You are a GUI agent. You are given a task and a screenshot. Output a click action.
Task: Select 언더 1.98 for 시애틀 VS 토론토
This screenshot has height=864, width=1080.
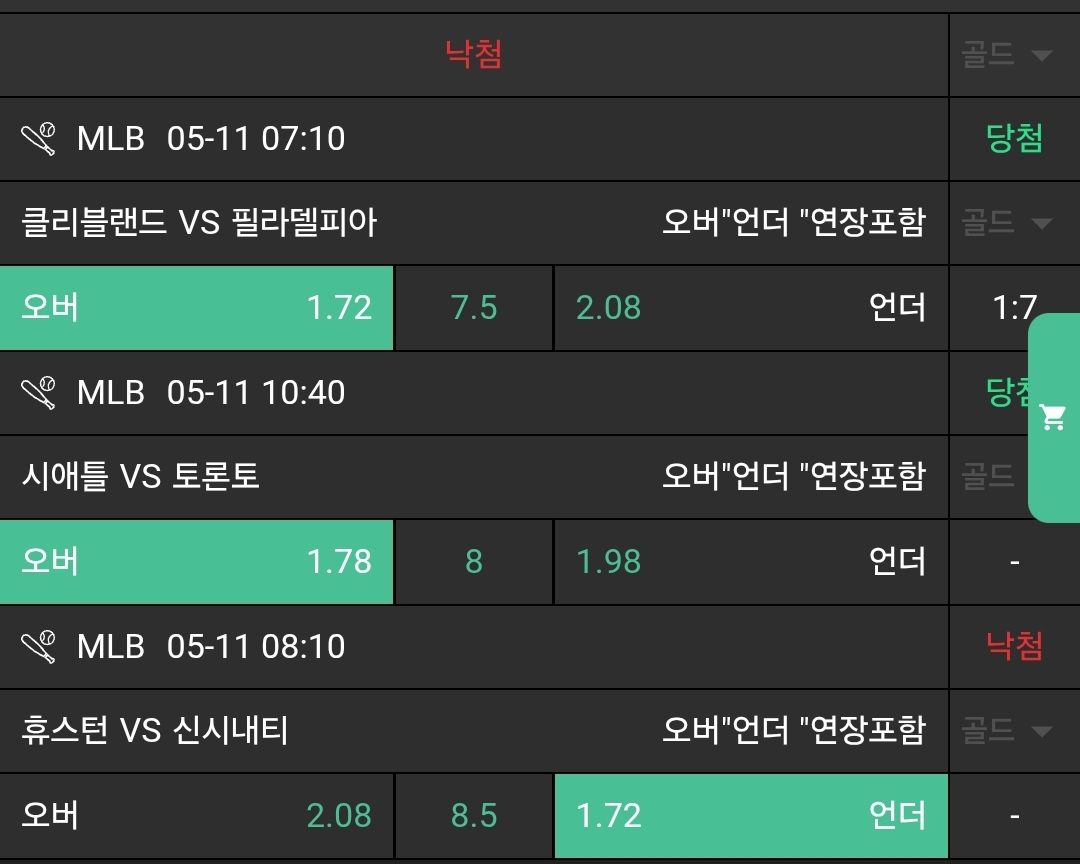coord(750,562)
